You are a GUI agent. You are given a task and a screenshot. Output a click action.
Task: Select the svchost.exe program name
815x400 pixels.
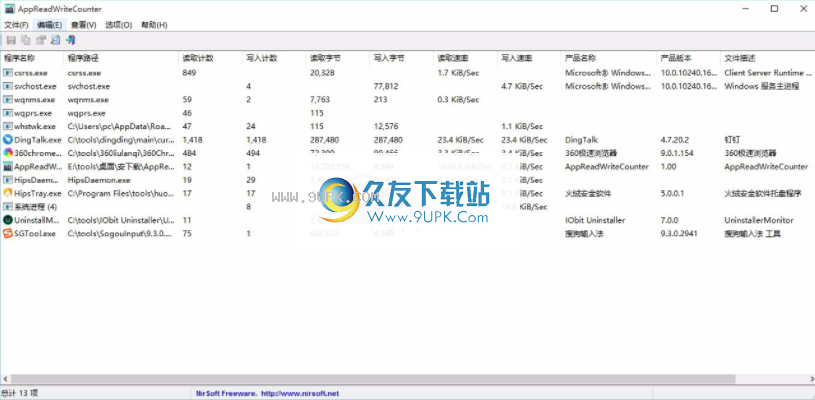pos(35,86)
